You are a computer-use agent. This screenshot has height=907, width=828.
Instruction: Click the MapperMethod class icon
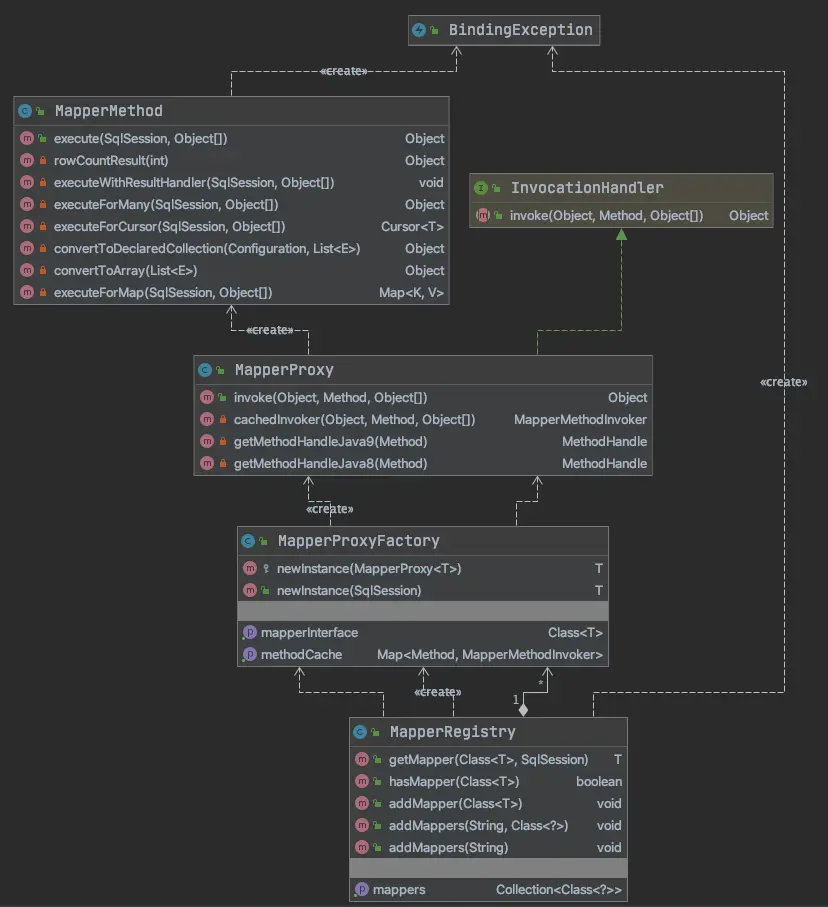coord(25,111)
